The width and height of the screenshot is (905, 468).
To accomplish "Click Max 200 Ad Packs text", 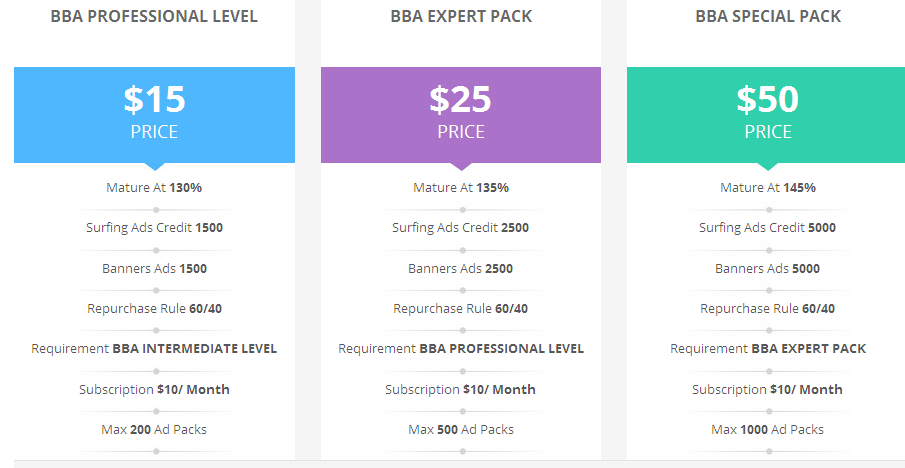I will [154, 429].
